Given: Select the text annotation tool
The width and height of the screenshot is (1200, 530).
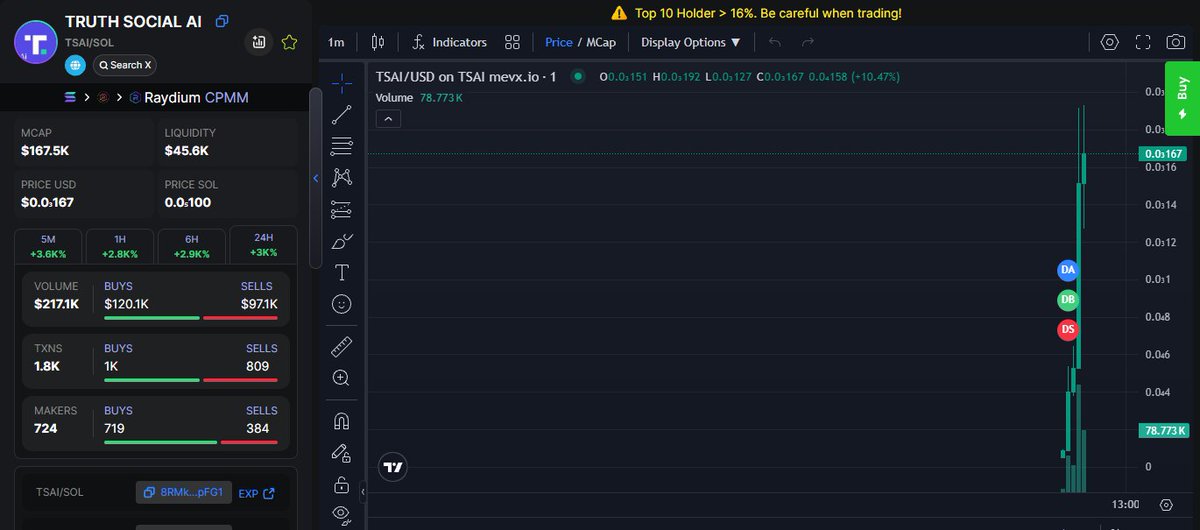Looking at the screenshot, I should click(341, 272).
